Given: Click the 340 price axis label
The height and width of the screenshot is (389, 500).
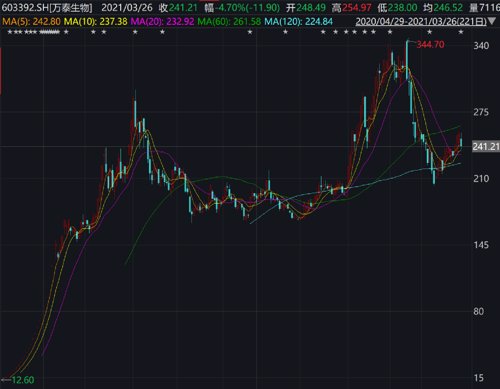Looking at the screenshot, I should coord(481,46).
